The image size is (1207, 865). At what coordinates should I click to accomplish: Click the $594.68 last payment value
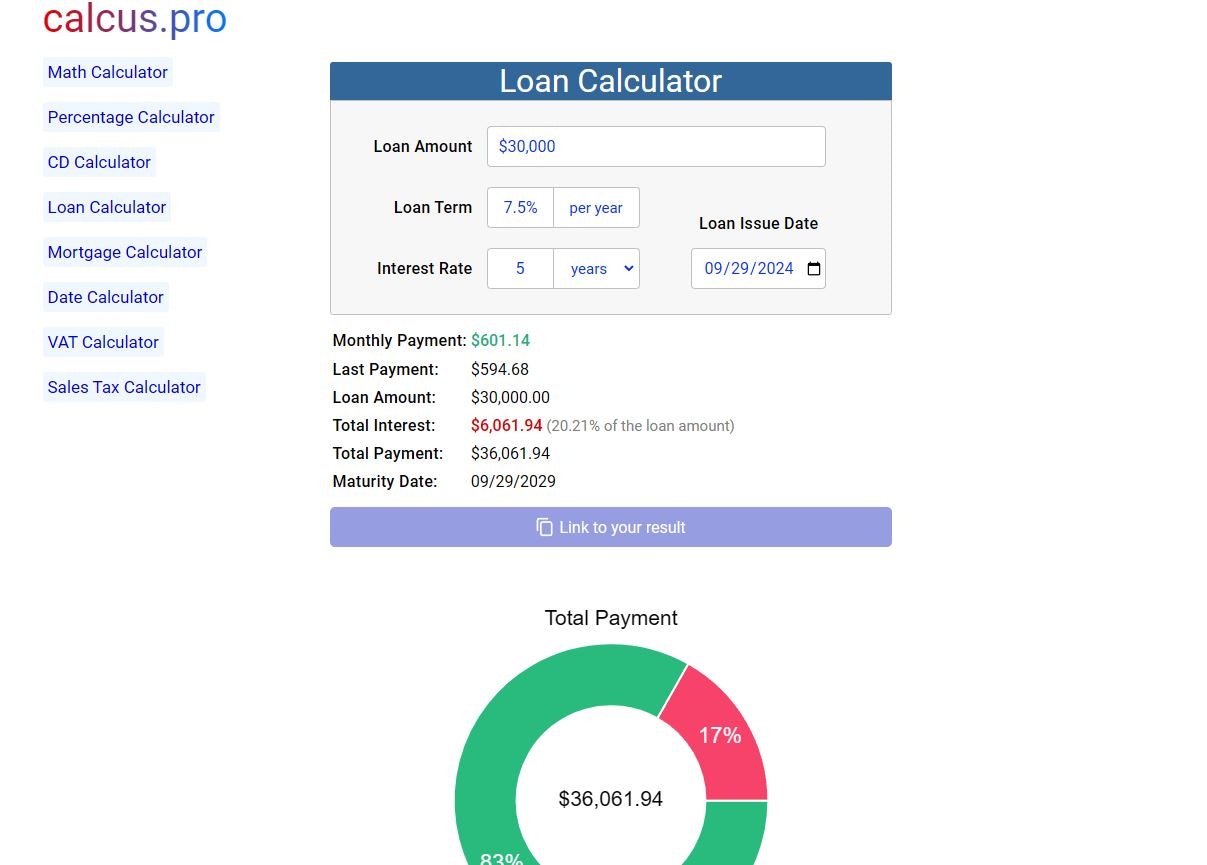coord(500,369)
